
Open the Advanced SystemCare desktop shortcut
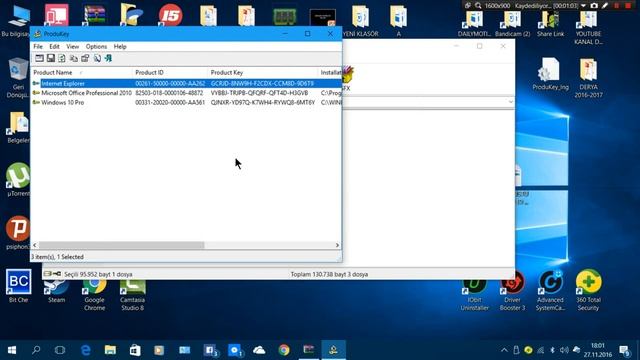point(550,290)
